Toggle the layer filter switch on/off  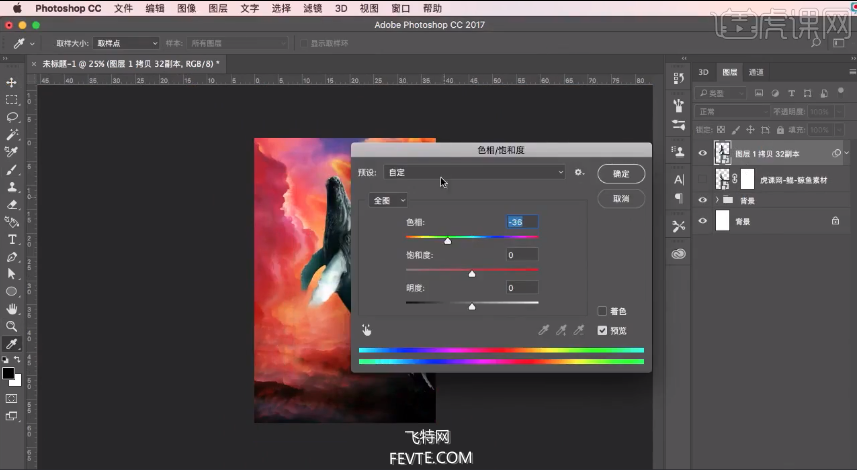[x=841, y=92]
